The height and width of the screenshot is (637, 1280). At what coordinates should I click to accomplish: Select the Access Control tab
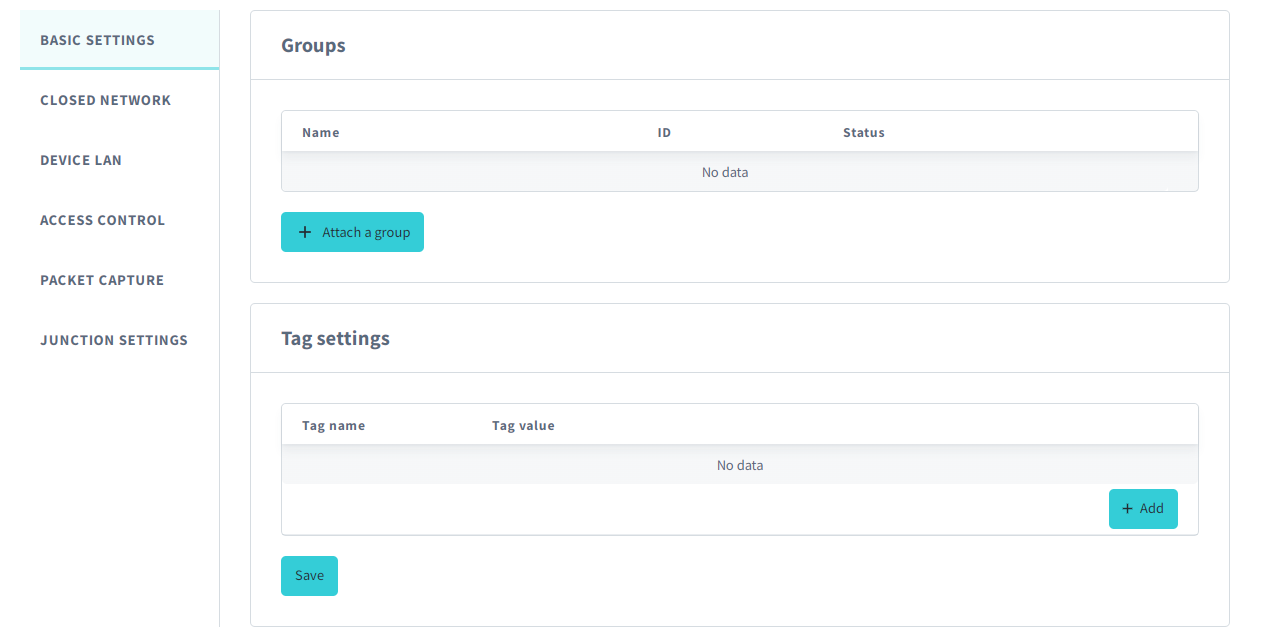point(119,220)
